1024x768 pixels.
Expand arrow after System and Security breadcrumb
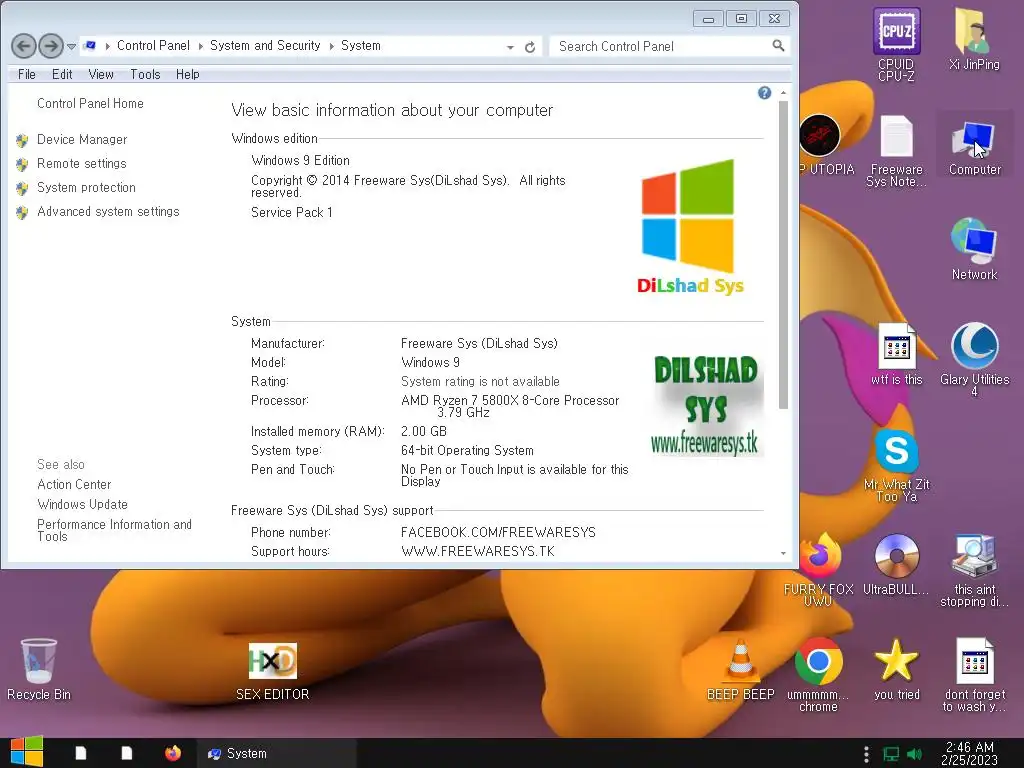[331, 46]
